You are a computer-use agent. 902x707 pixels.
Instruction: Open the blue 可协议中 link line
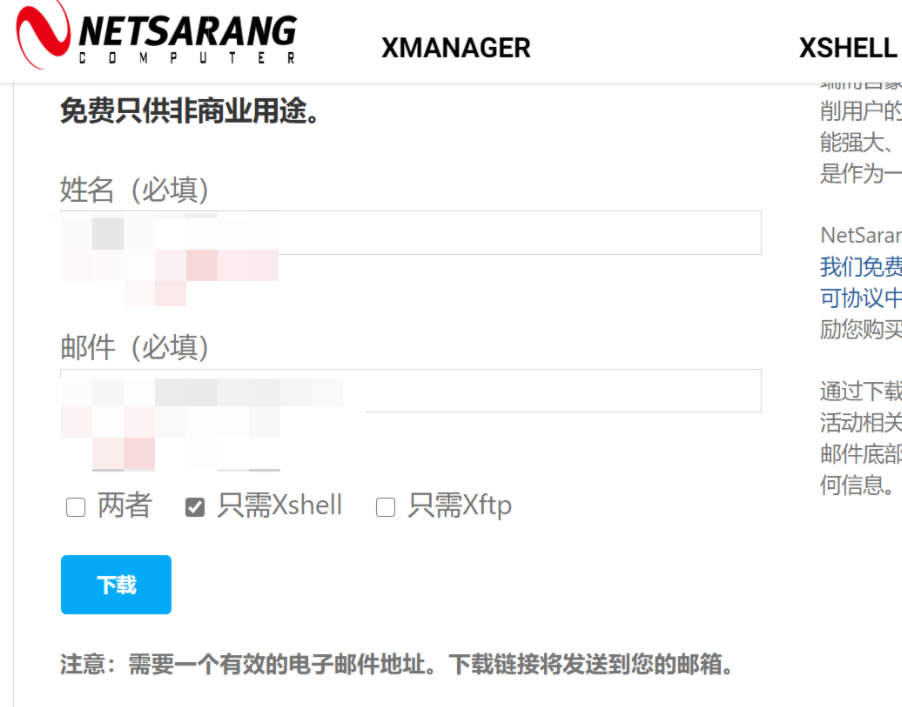pyautogui.click(x=861, y=298)
